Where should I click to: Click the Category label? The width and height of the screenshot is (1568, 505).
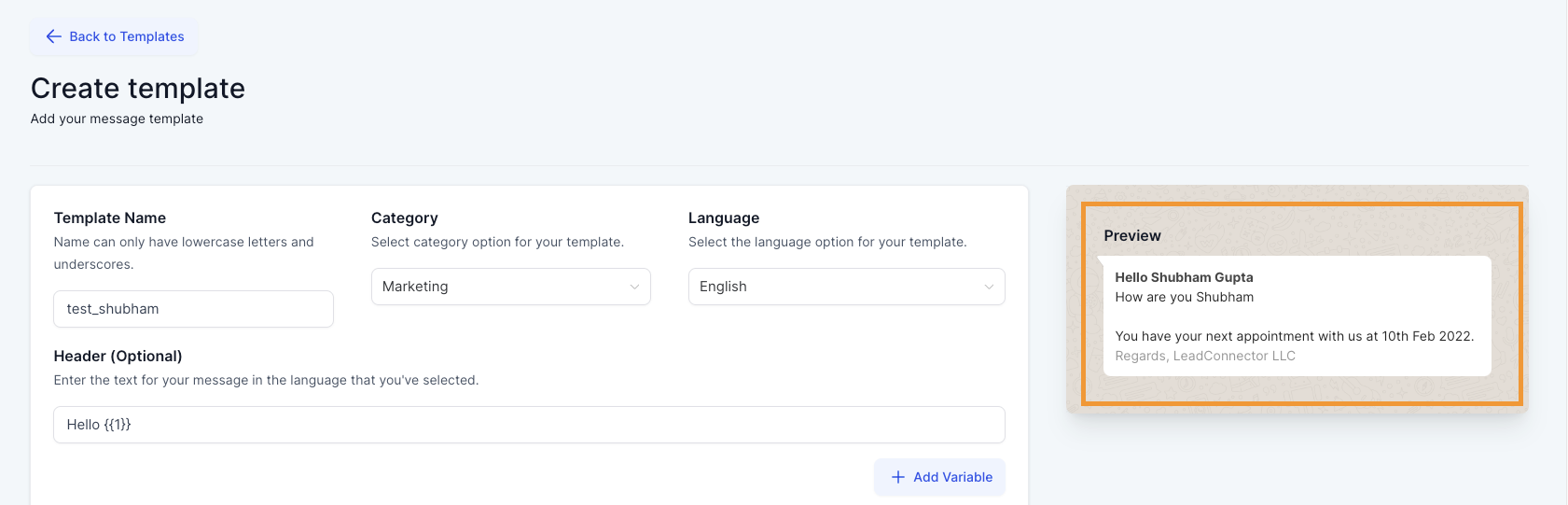pyautogui.click(x=405, y=217)
